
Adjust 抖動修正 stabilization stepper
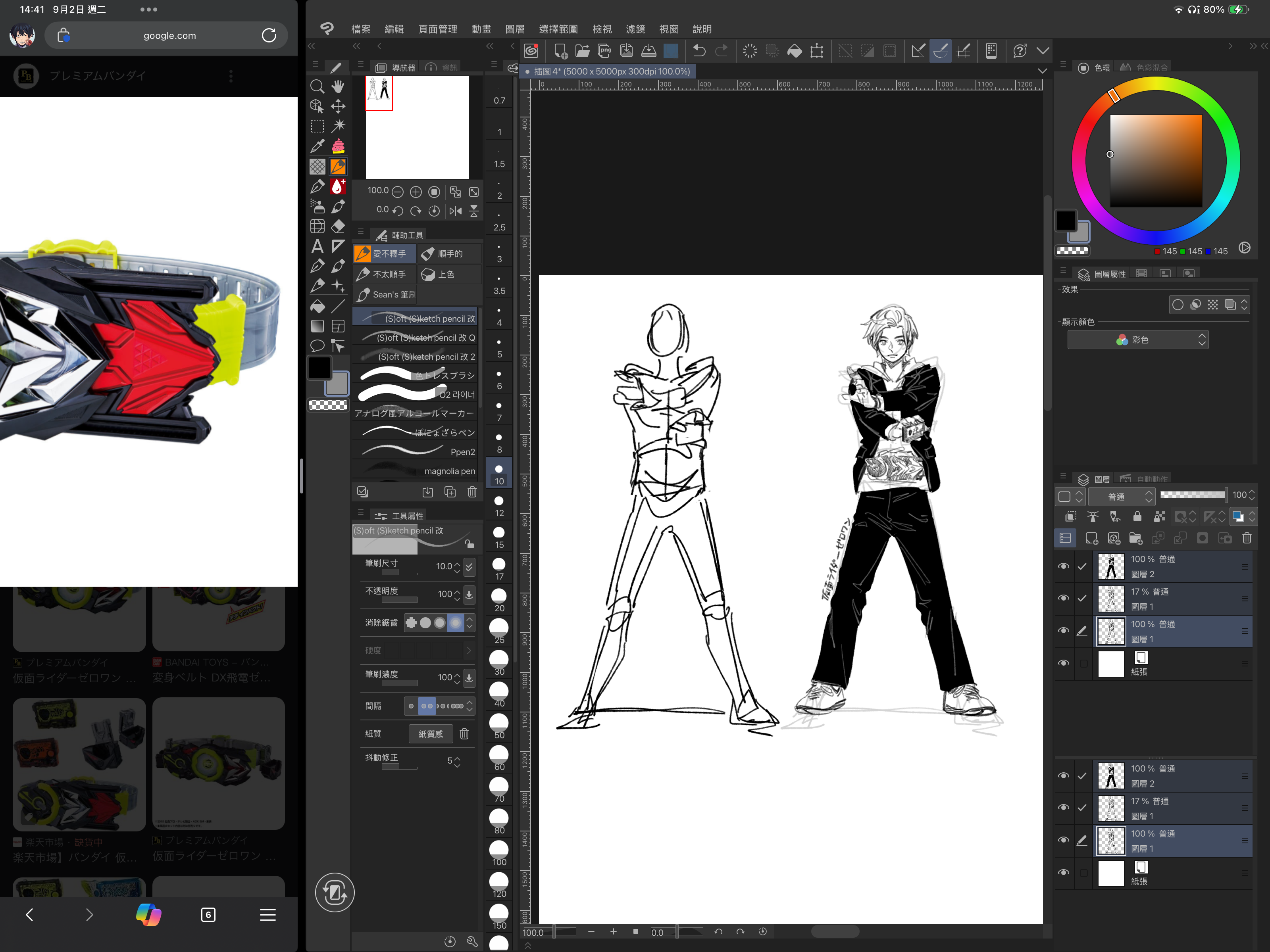[457, 762]
